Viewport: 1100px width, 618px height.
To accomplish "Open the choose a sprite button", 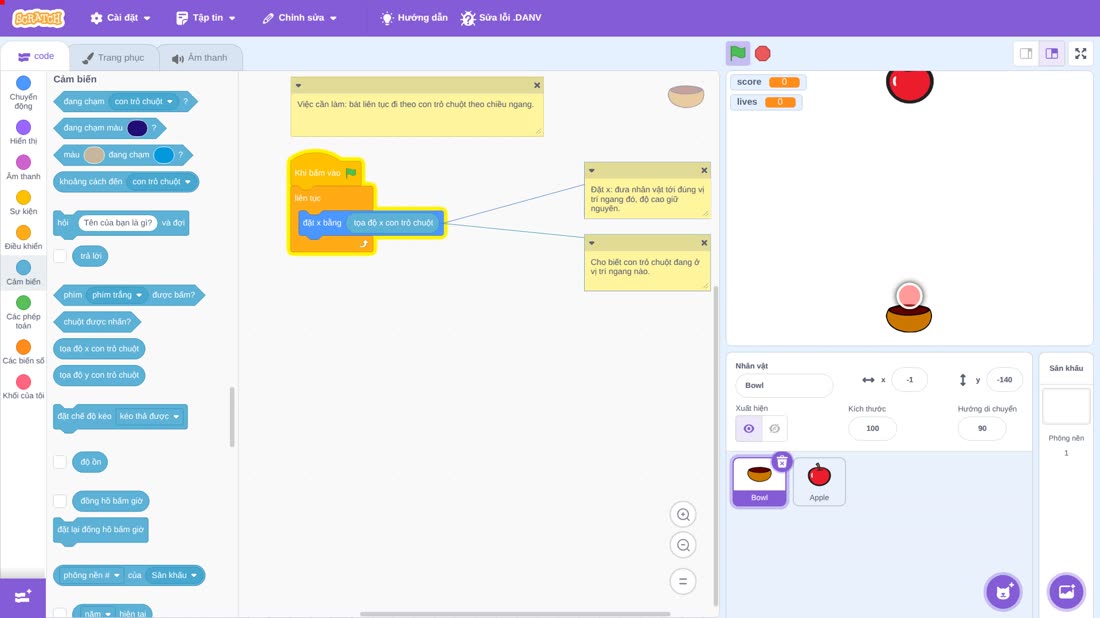I will [1003, 591].
